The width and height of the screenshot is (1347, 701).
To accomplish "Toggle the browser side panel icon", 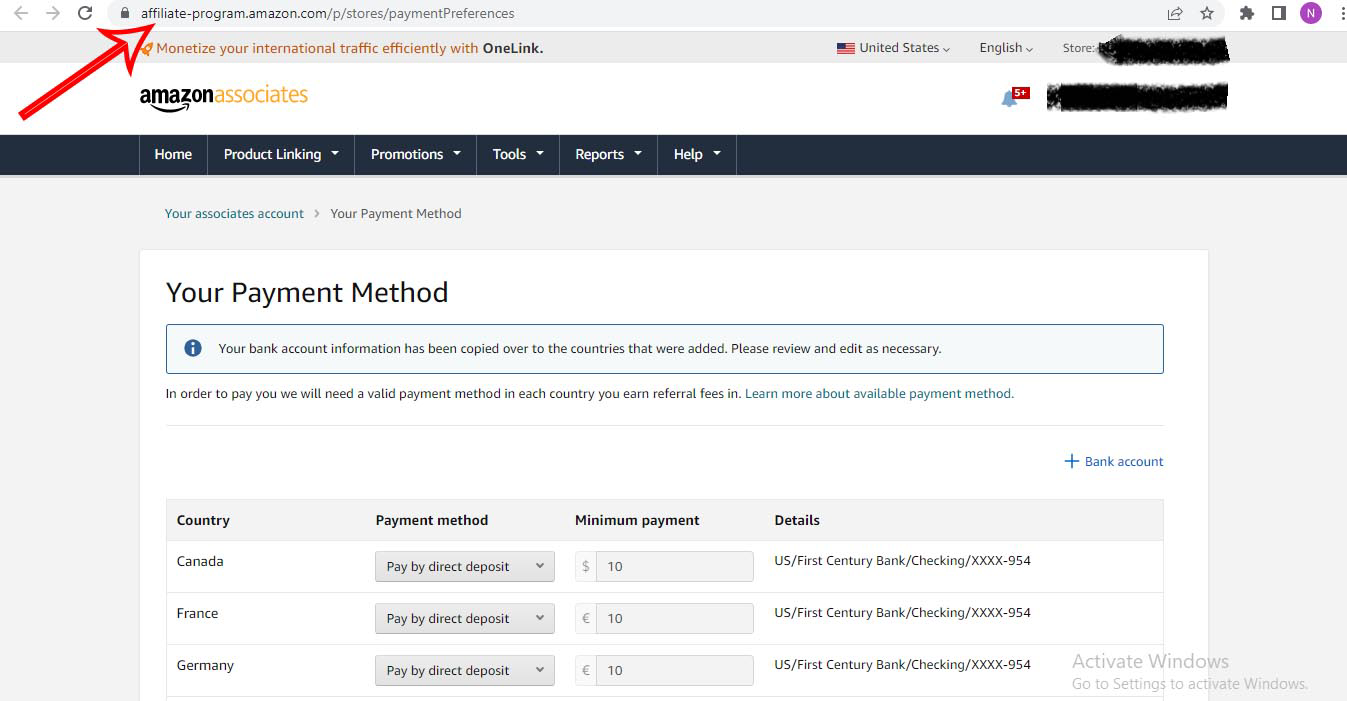I will [x=1278, y=14].
